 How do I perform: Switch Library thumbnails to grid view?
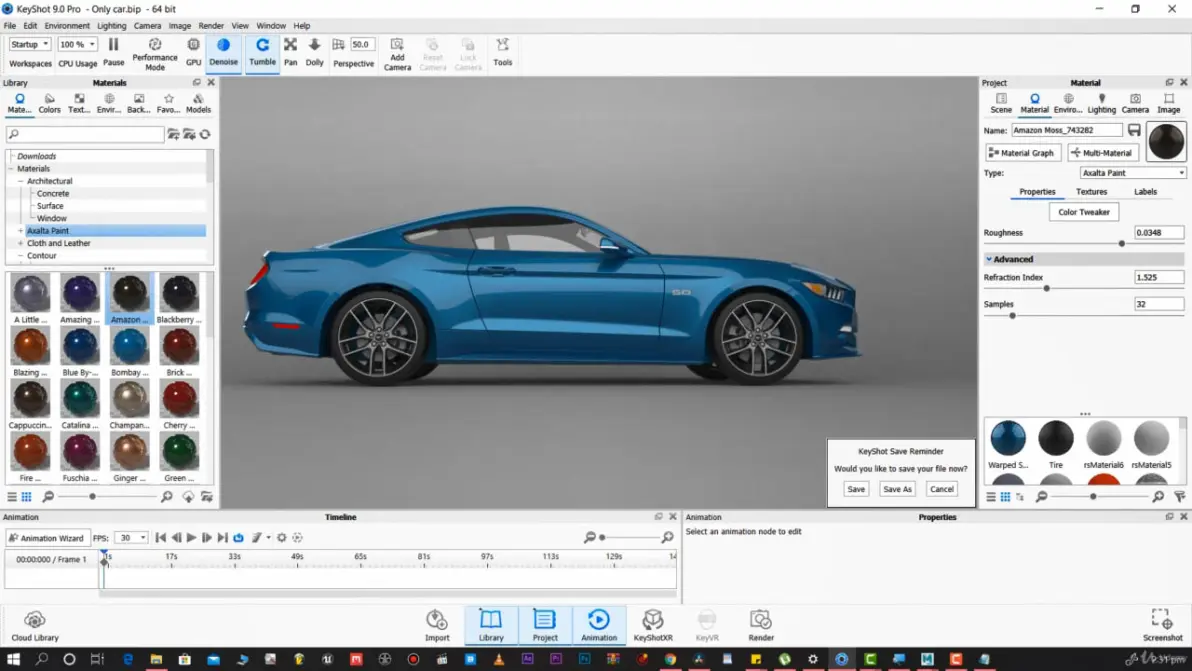coord(27,497)
